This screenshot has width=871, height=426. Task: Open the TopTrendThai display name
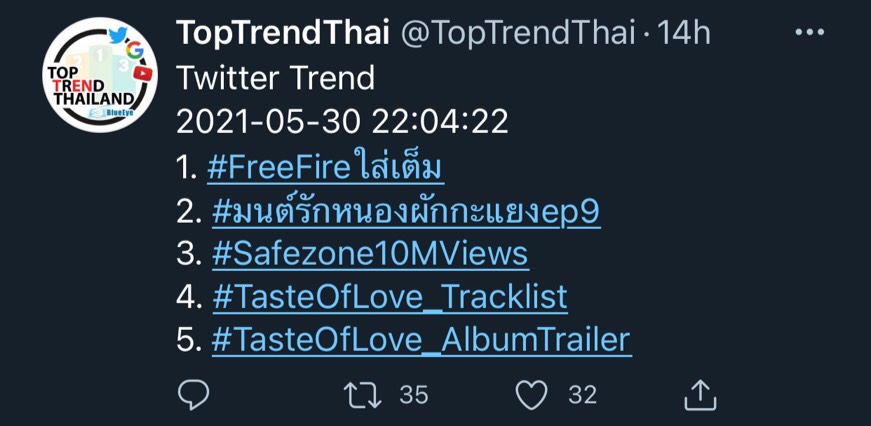coord(283,33)
